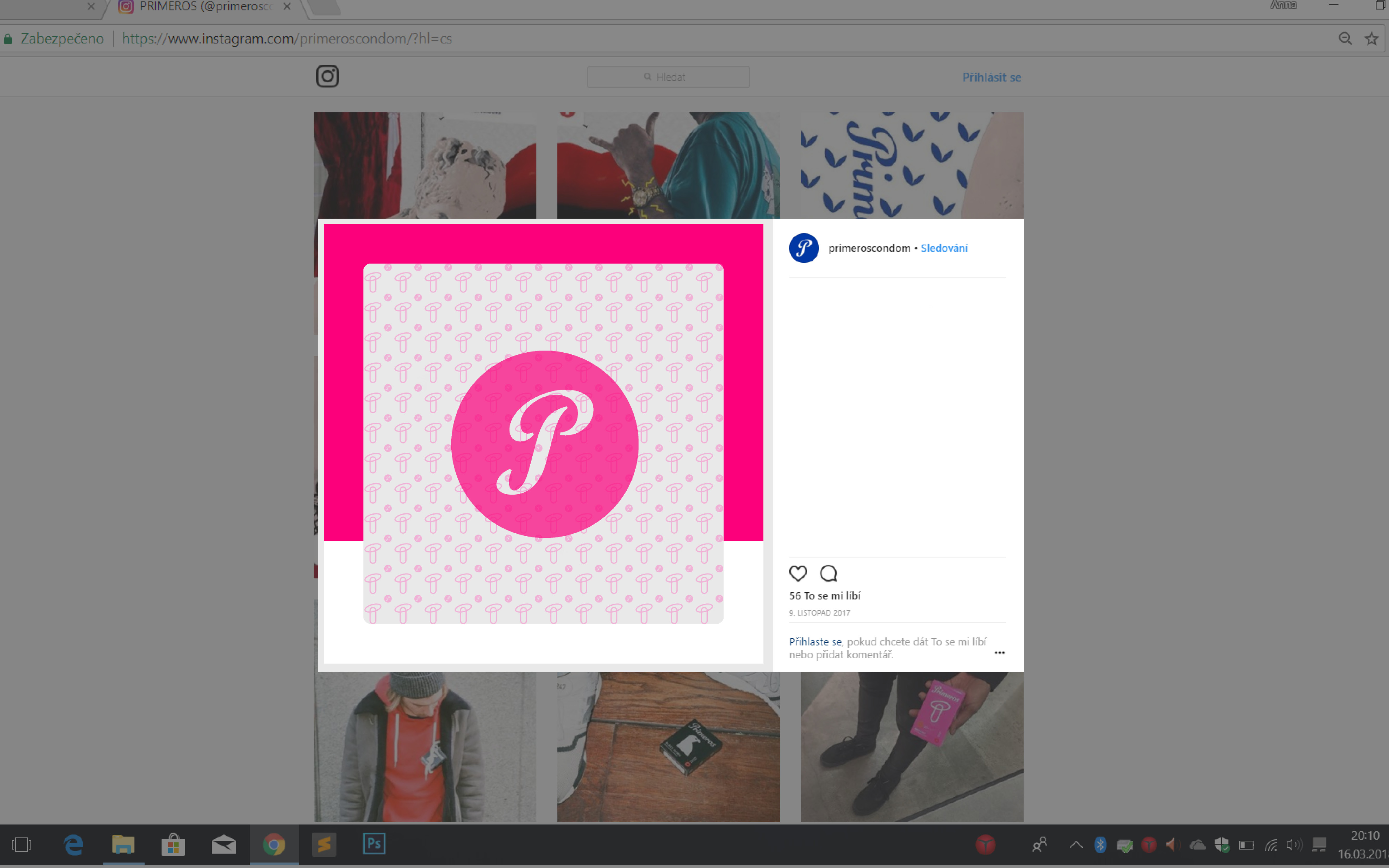This screenshot has width=1389, height=868.
Task: Open Microsoft Edge in taskbar
Action: (73, 845)
